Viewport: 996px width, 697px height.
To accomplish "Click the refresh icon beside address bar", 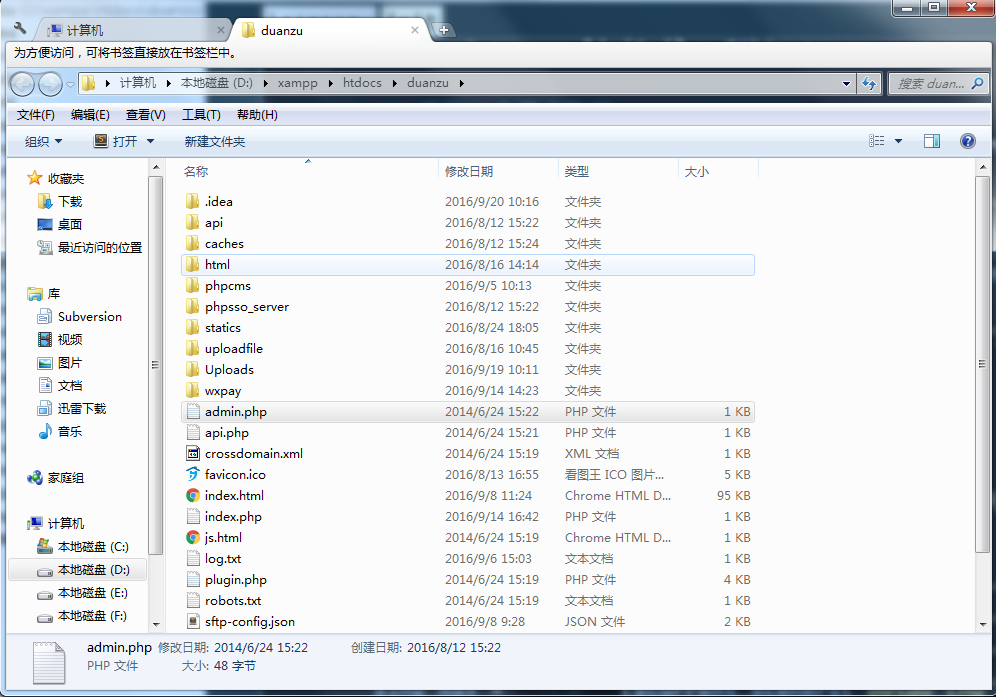I will click(869, 83).
